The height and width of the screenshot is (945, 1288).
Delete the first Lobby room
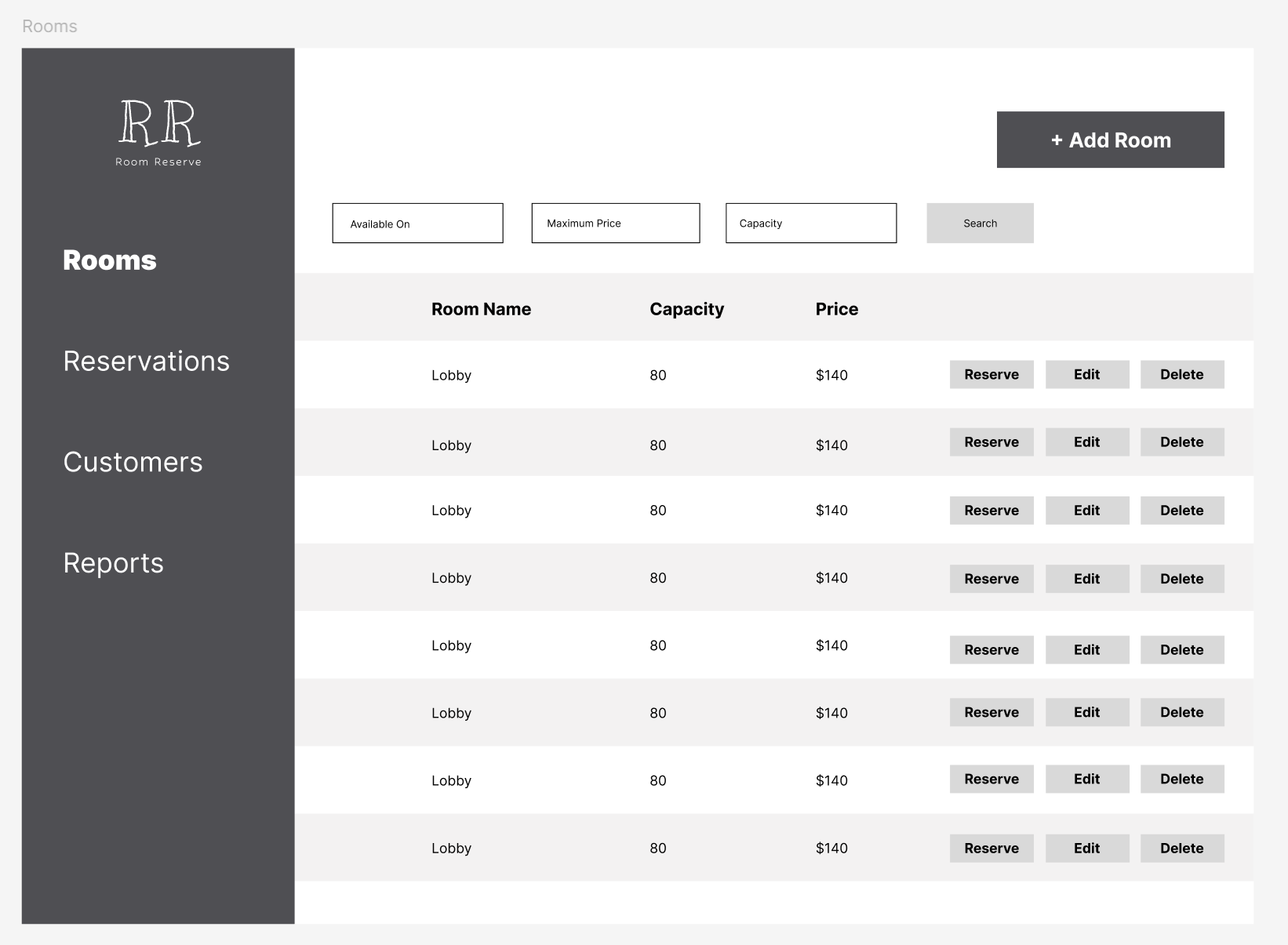point(1181,374)
